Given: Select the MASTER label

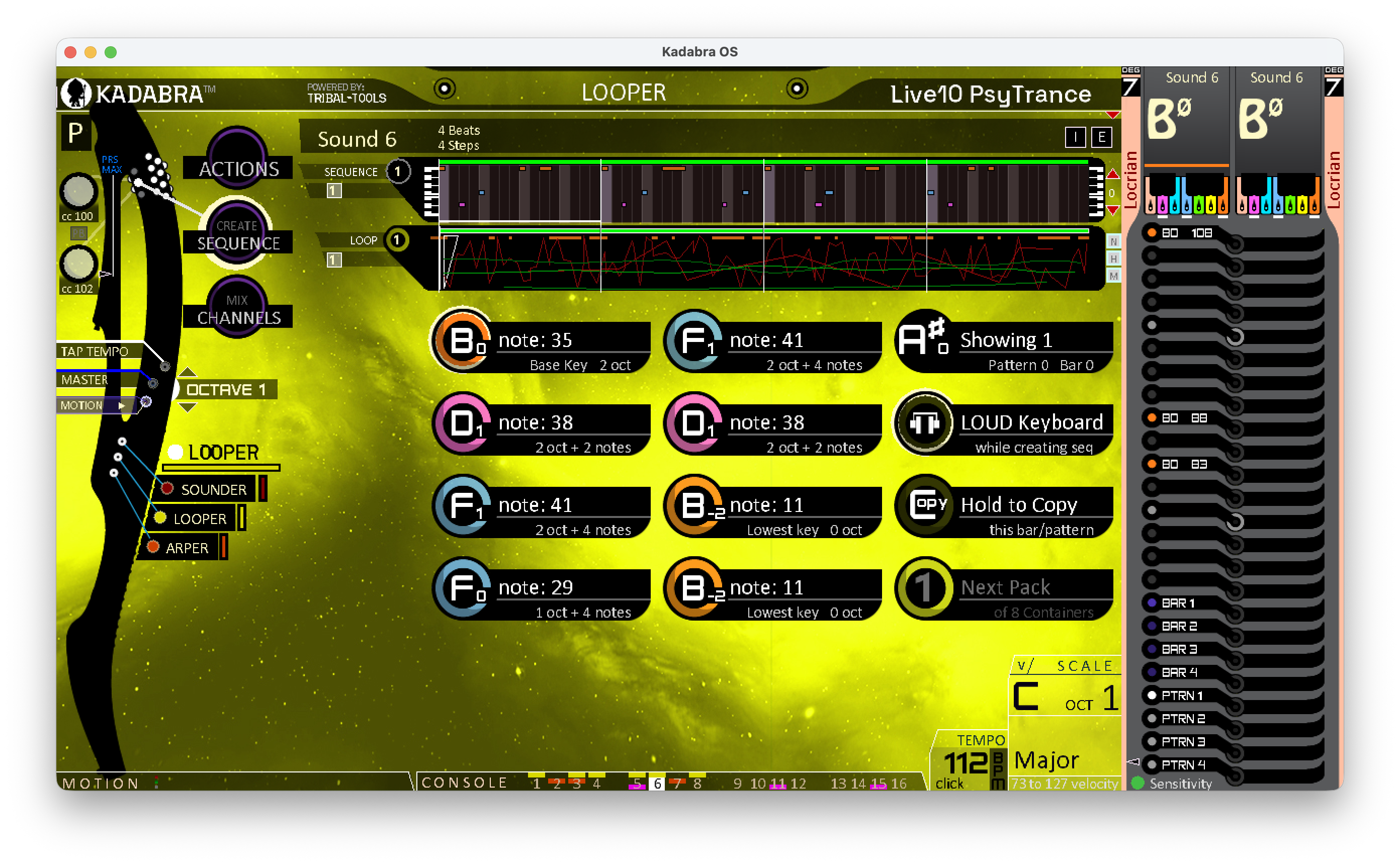Looking at the screenshot, I should 84,380.
